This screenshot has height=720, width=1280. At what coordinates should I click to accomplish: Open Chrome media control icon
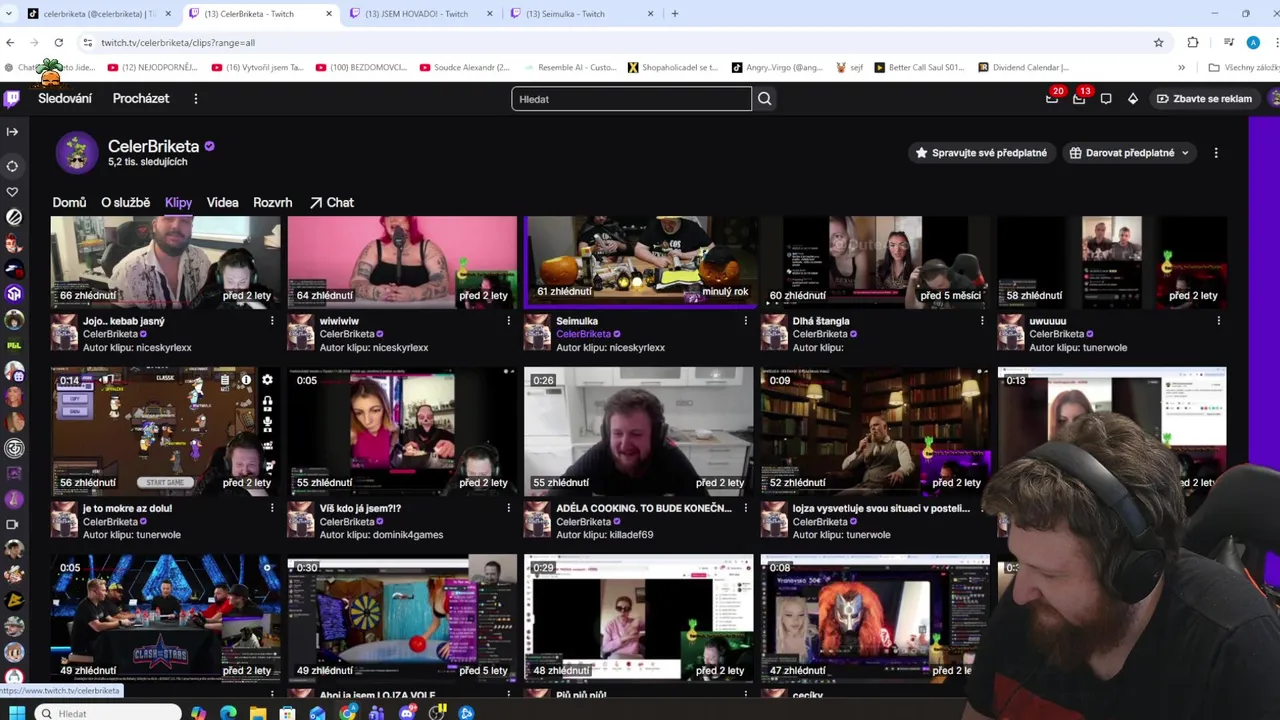coord(1228,43)
